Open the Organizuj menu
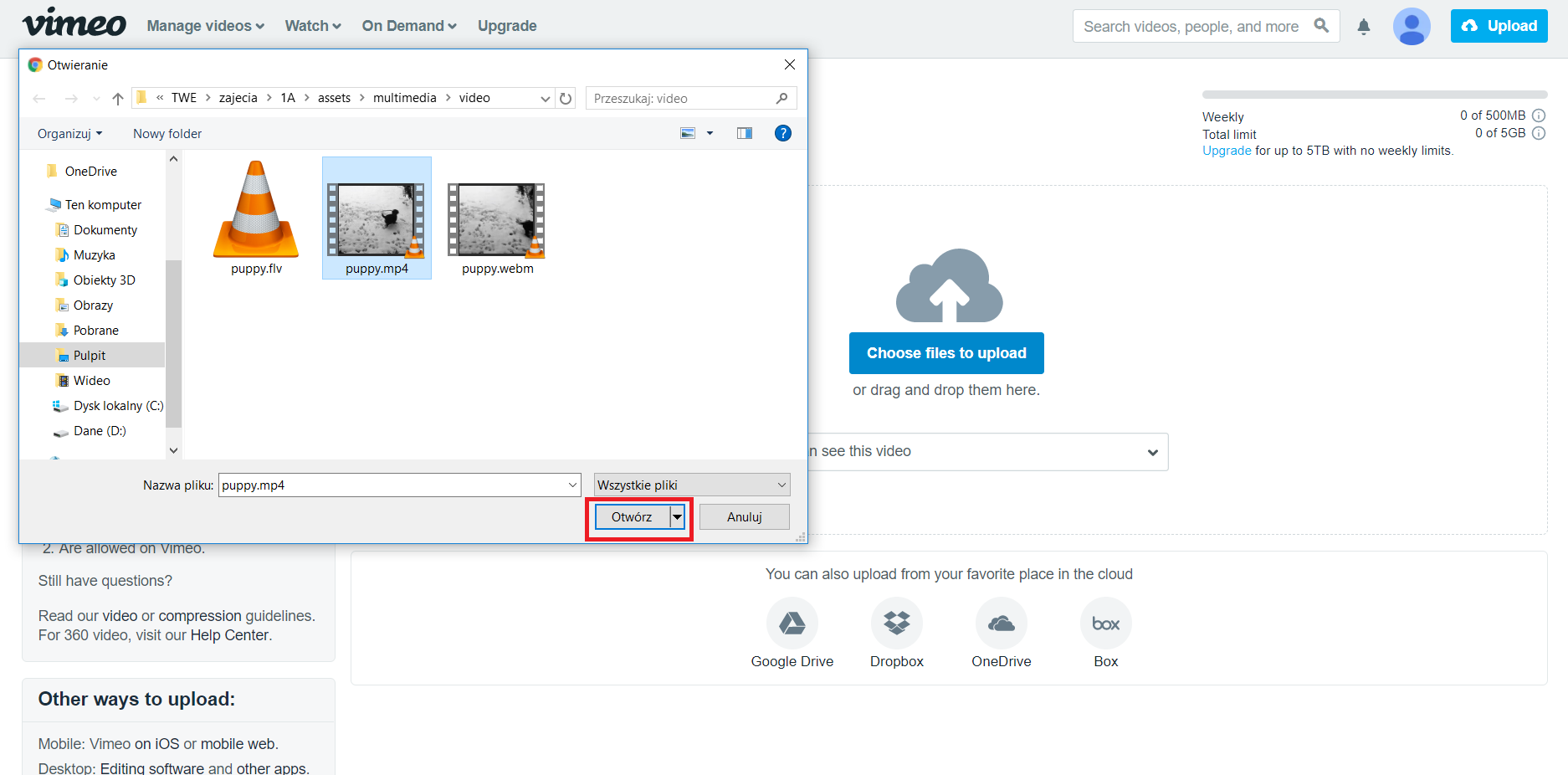 70,134
